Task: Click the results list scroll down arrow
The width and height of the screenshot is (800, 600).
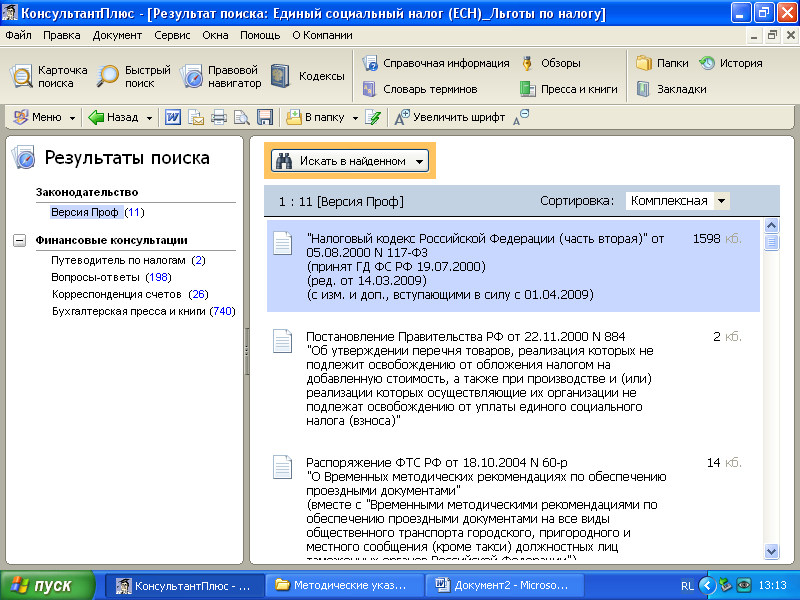Action: pyautogui.click(x=771, y=551)
